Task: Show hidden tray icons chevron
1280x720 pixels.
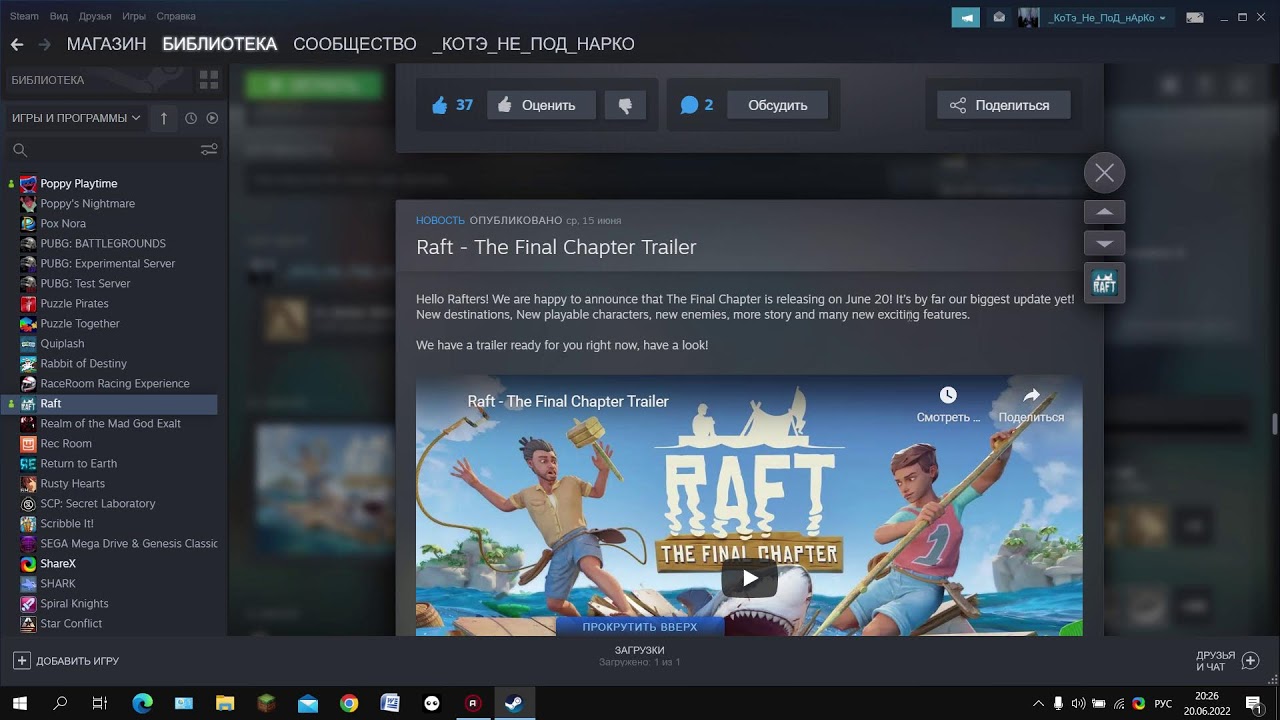Action: click(x=1038, y=703)
